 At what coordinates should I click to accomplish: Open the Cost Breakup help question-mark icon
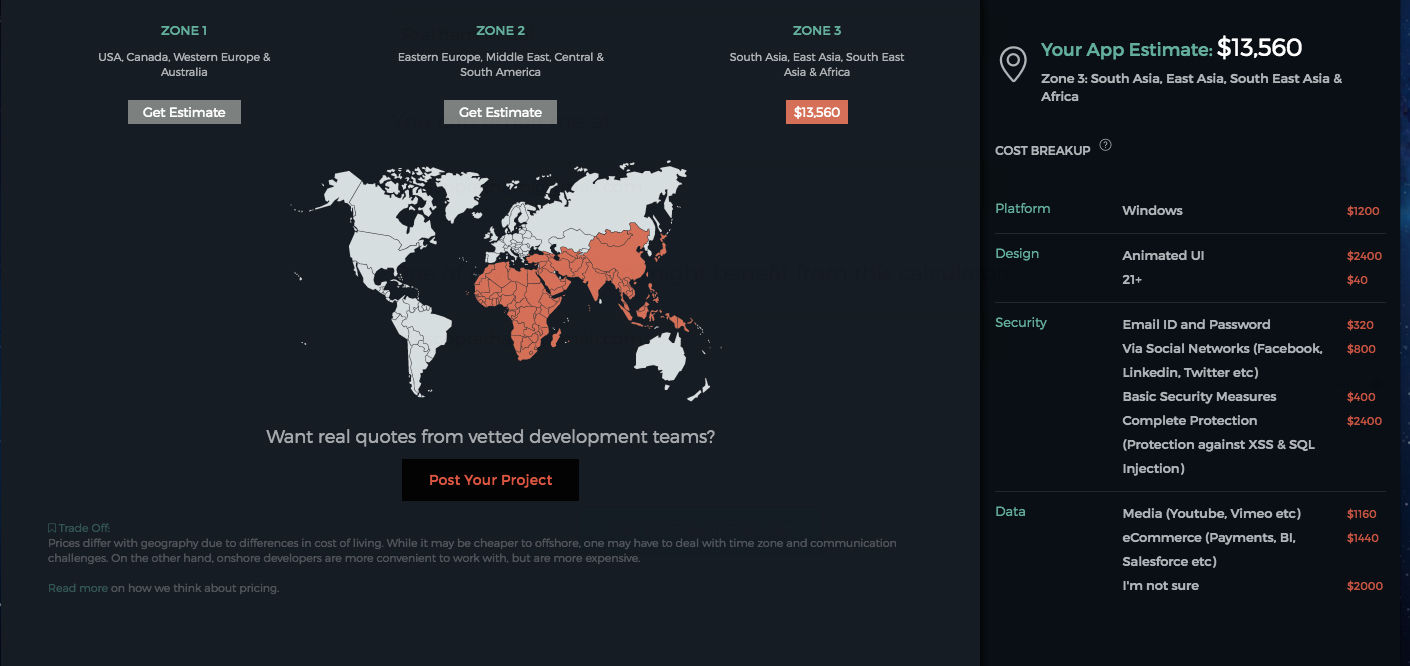click(1105, 145)
